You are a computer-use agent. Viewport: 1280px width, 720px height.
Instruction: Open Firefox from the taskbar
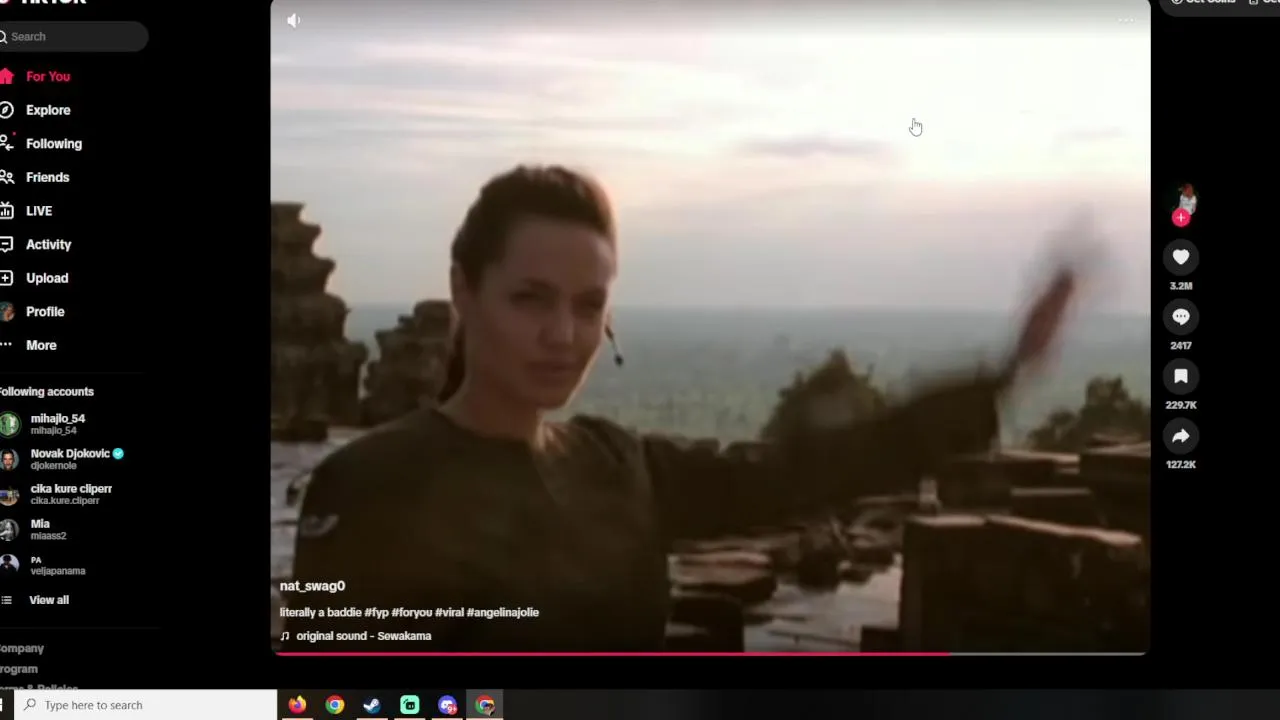tap(297, 705)
